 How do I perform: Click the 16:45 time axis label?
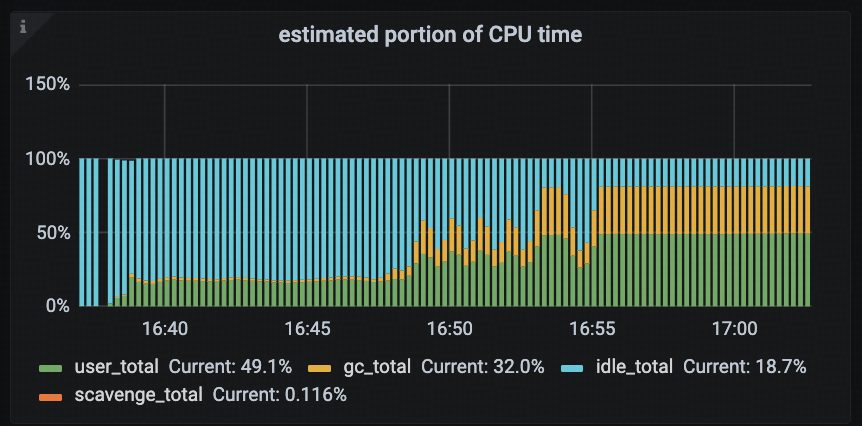(x=307, y=329)
